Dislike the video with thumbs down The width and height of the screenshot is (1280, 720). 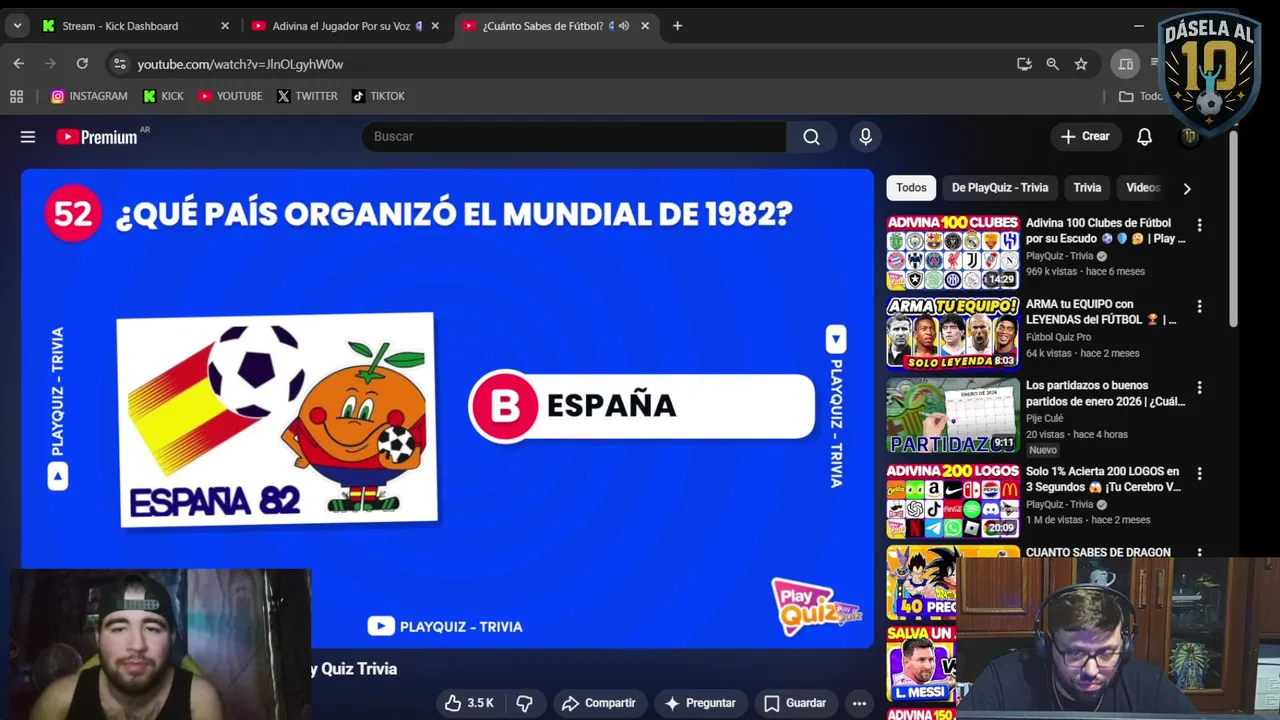tap(524, 703)
